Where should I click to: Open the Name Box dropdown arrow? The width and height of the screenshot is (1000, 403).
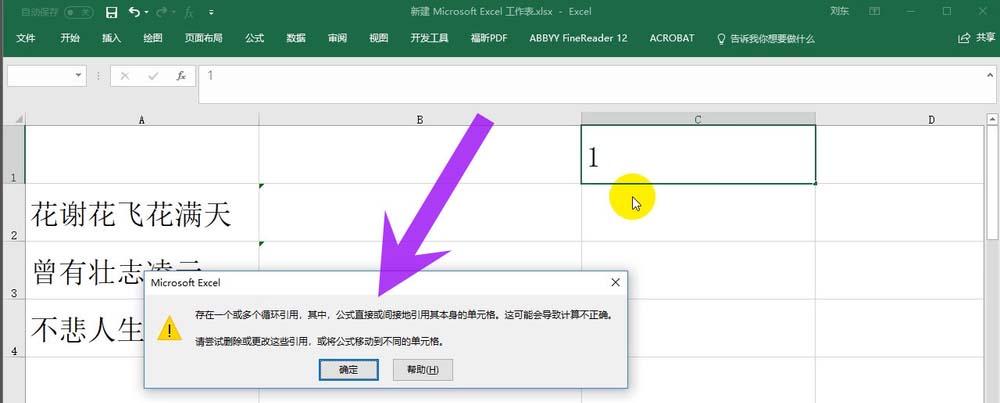[78, 75]
